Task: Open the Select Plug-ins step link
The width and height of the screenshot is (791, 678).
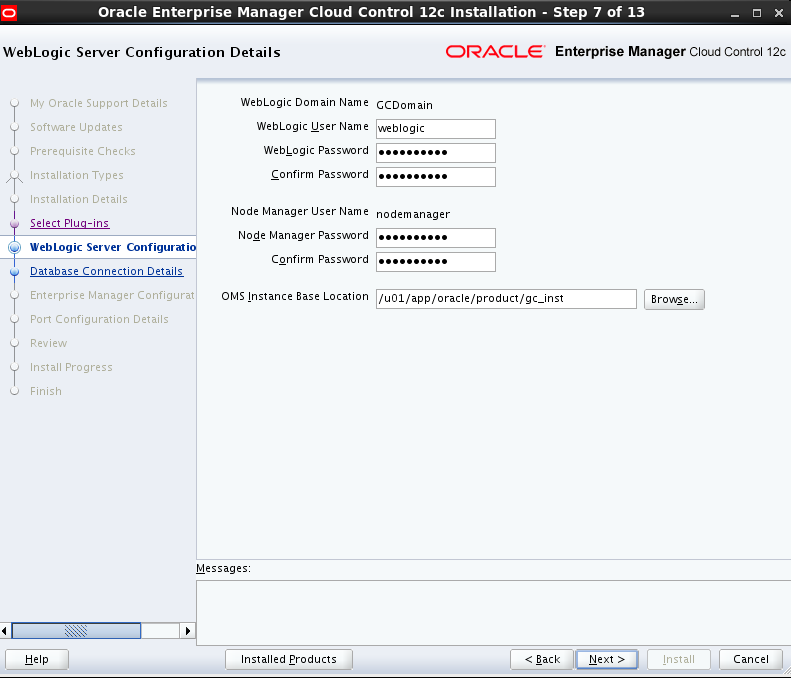Action: [70, 223]
